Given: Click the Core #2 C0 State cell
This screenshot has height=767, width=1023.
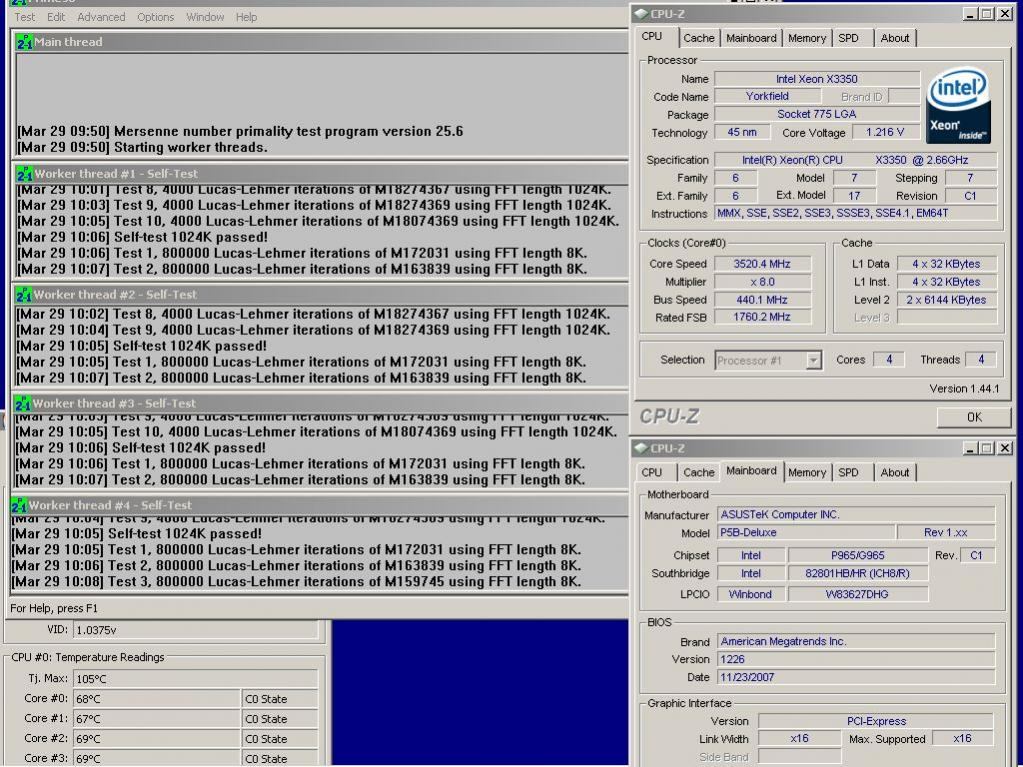Looking at the screenshot, I should point(279,739).
